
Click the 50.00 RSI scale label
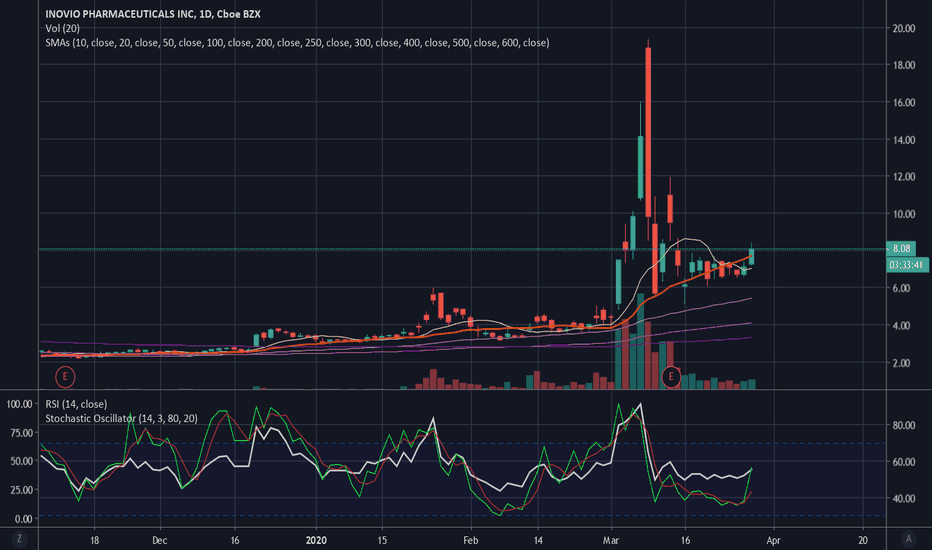coord(21,461)
